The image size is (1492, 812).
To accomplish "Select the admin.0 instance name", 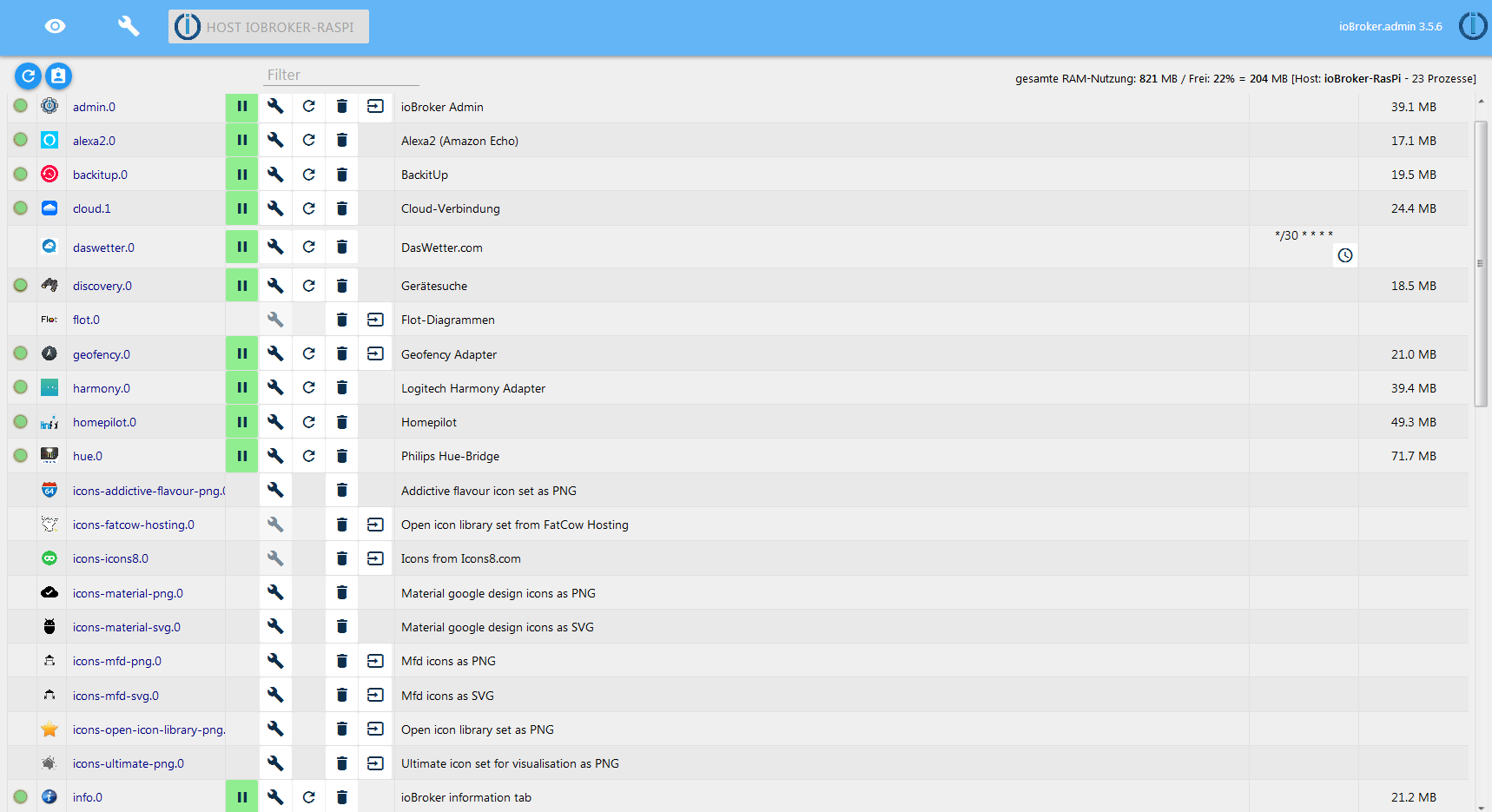I will pyautogui.click(x=94, y=107).
